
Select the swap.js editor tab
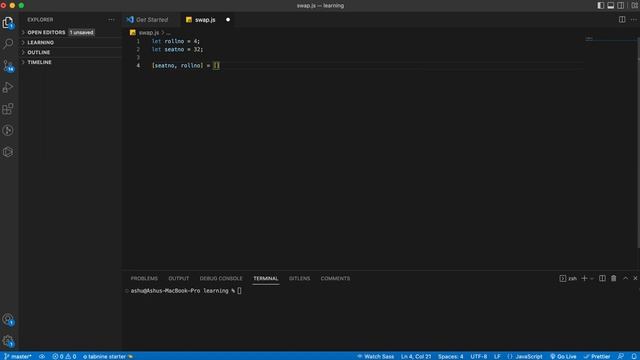pyautogui.click(x=205, y=20)
